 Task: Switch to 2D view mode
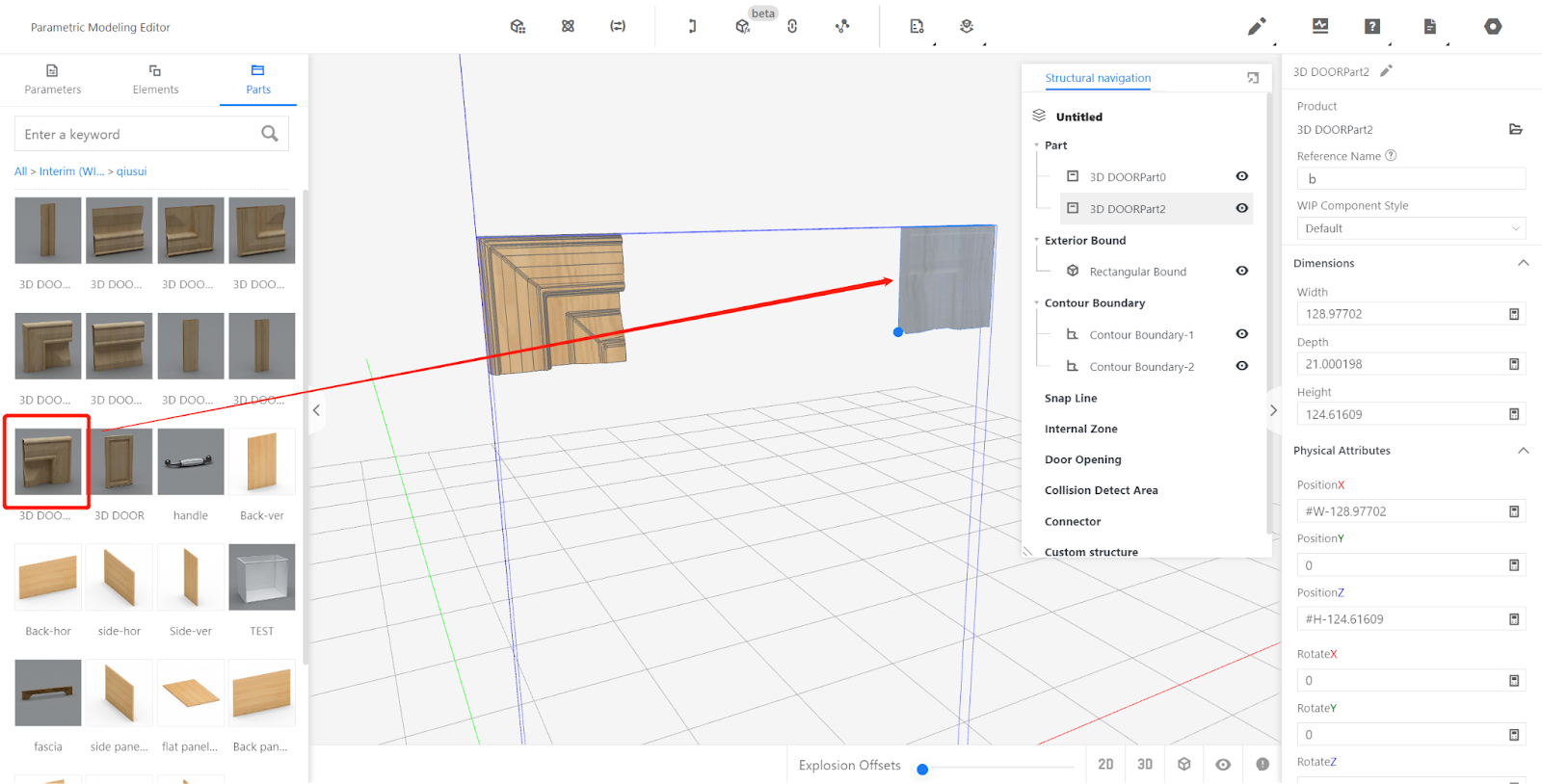click(x=1105, y=765)
